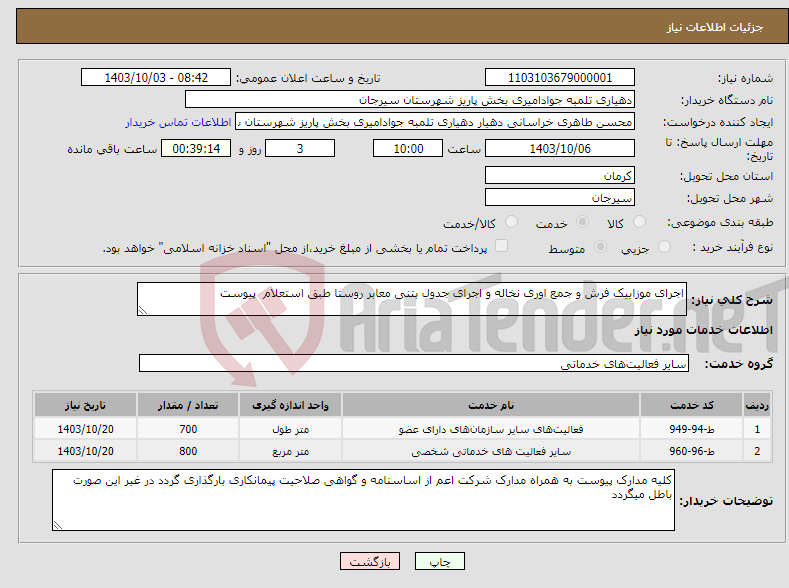Image resolution: width=789 pixels, height=588 pixels.
Task: Click service code ط-96-960 cell
Action: tap(692, 451)
